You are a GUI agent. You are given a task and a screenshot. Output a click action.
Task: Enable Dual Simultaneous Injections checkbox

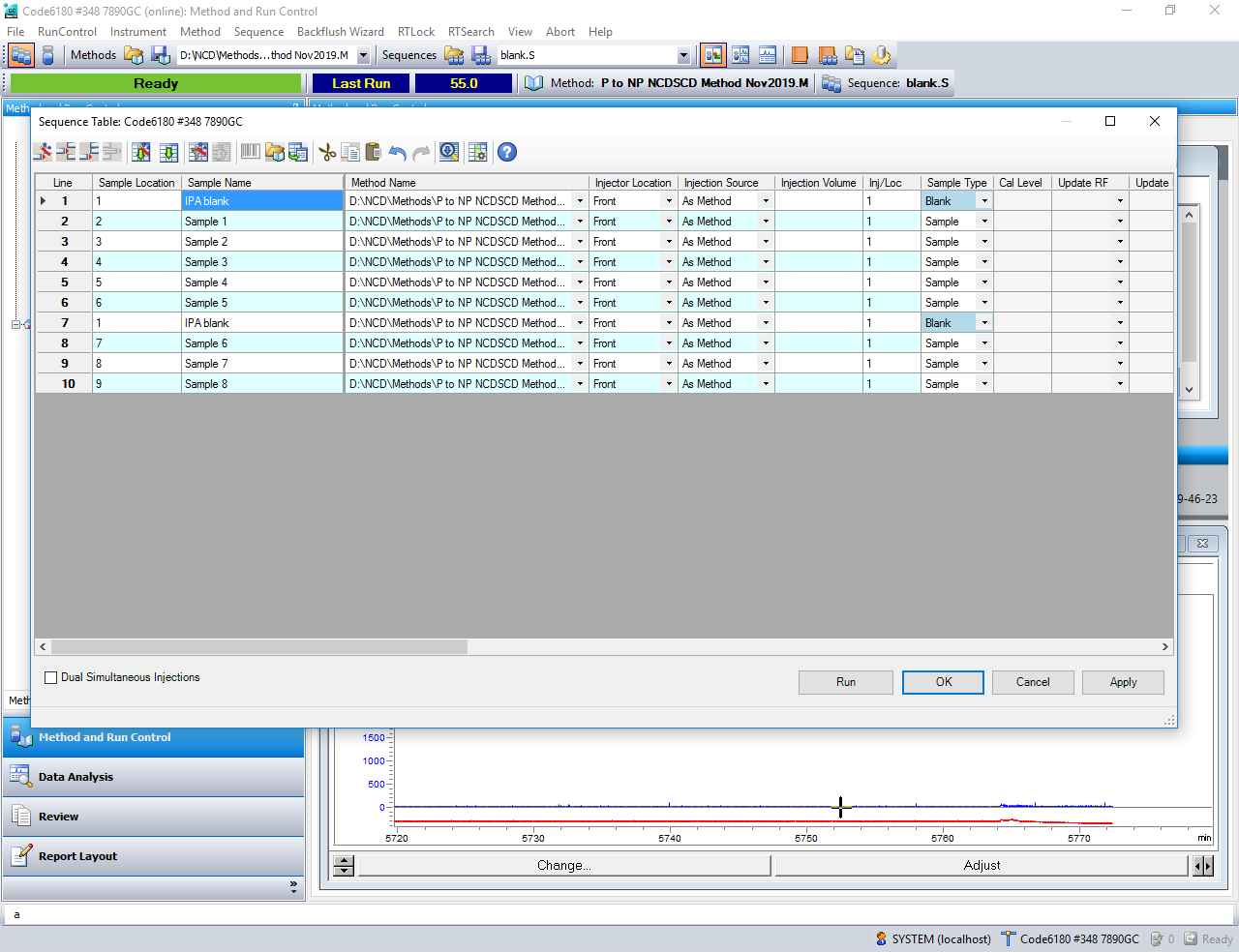pyautogui.click(x=51, y=677)
